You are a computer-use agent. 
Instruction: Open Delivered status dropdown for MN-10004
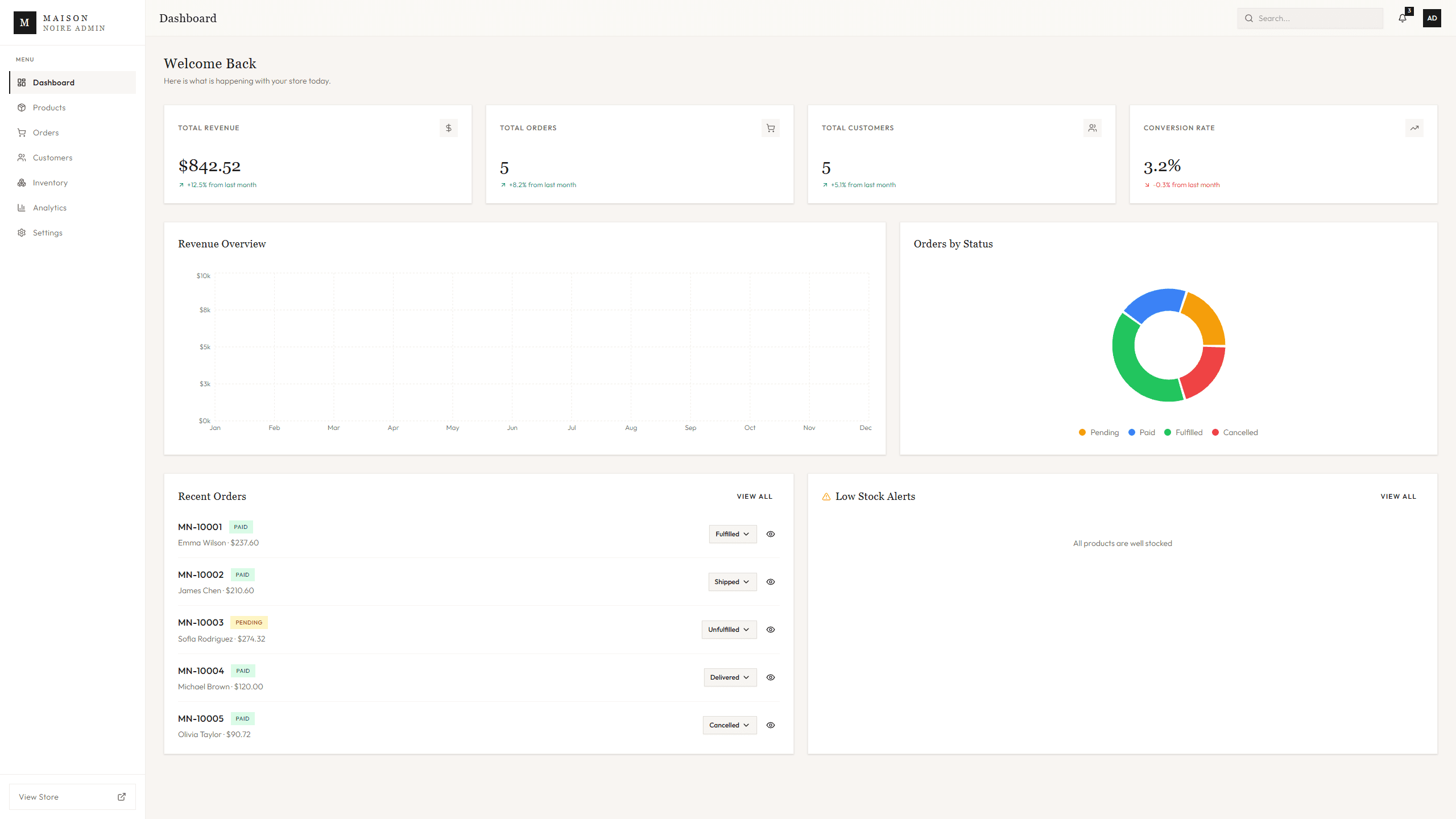coord(730,677)
